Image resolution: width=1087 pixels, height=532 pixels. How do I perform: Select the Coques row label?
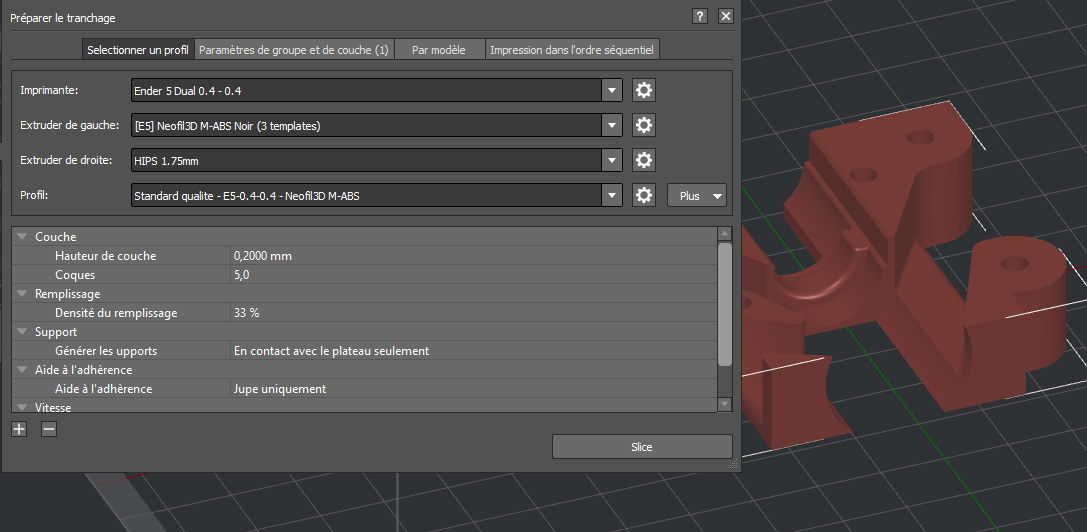pos(75,275)
